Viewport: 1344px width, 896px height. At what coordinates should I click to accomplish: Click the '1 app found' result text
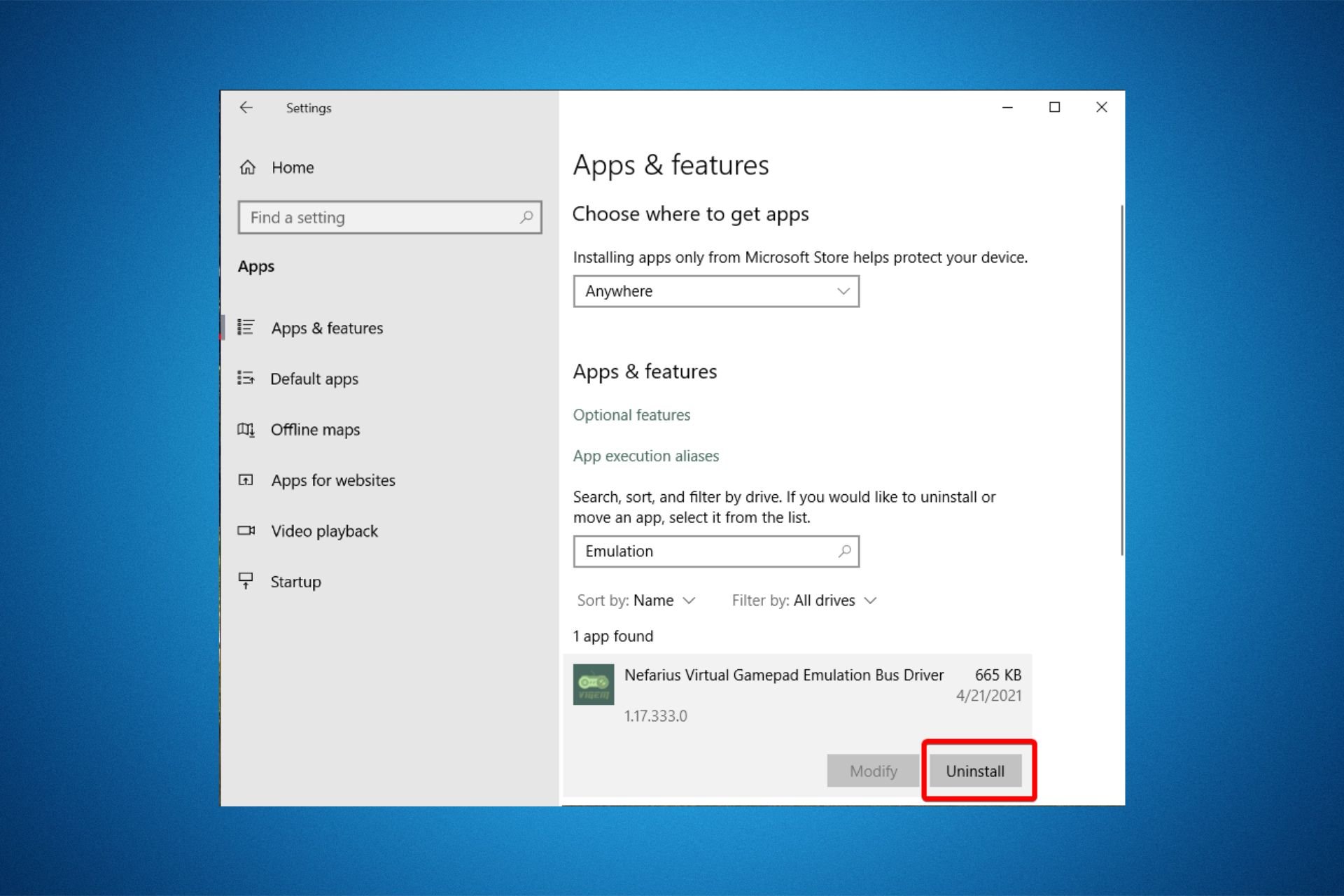click(x=612, y=636)
